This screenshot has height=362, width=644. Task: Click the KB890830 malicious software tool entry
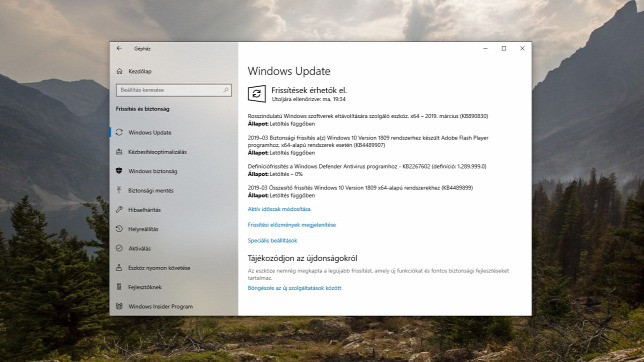[368, 116]
